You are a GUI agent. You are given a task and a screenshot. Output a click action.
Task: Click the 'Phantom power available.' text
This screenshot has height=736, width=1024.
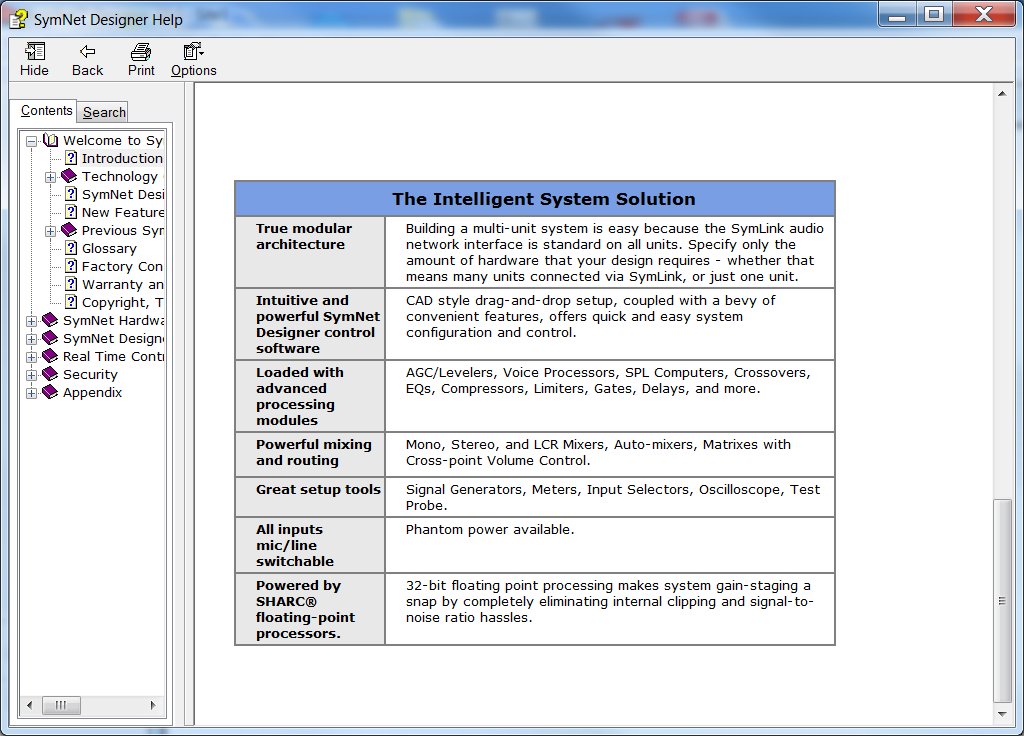point(490,530)
